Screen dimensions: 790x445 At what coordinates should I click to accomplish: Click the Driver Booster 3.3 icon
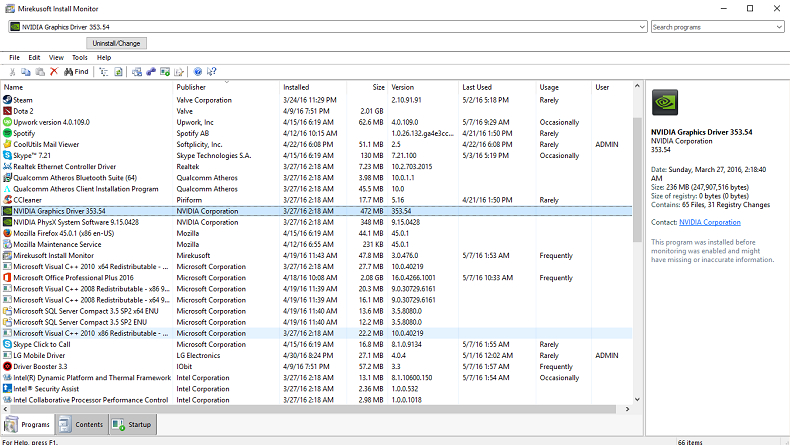[x=8, y=366]
